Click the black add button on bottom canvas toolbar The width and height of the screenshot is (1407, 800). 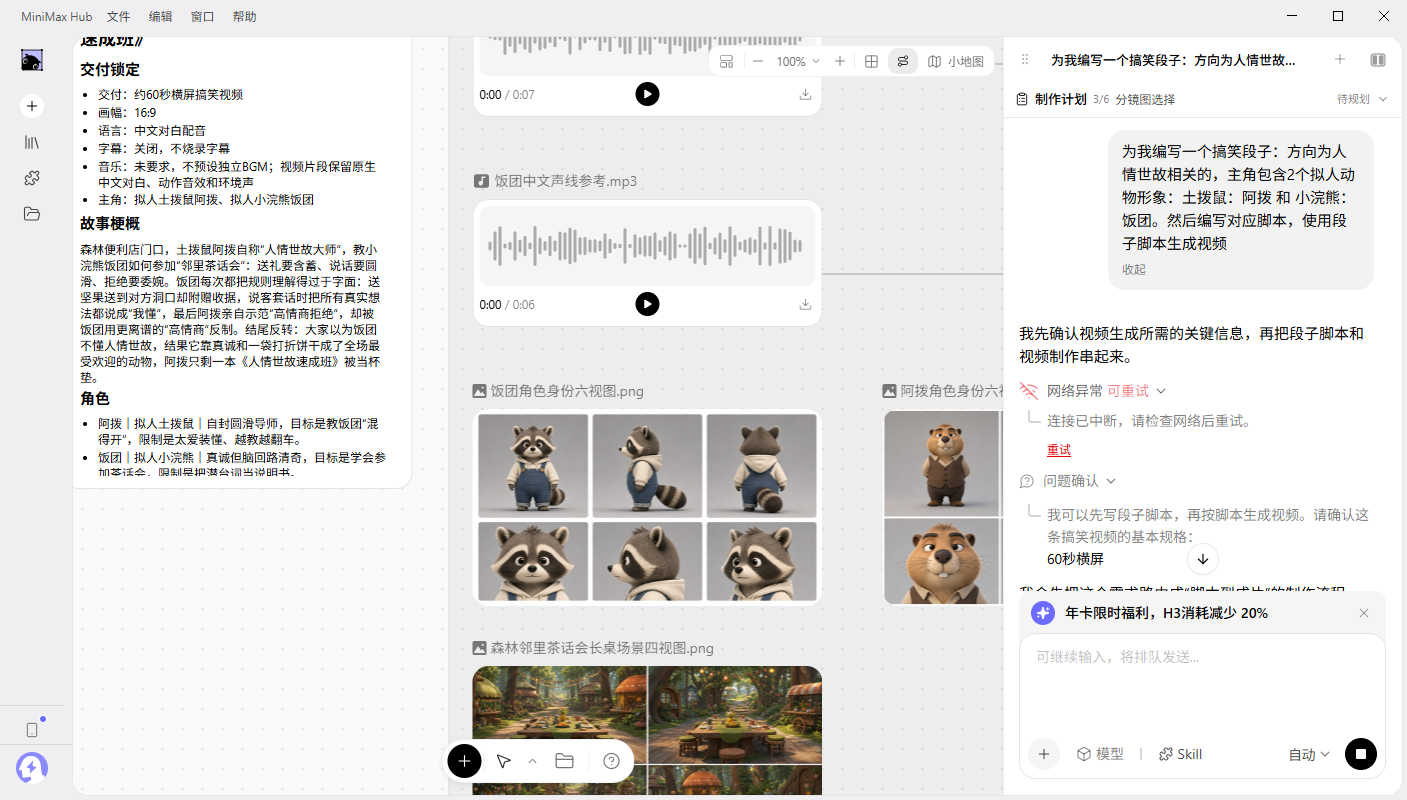(x=464, y=761)
